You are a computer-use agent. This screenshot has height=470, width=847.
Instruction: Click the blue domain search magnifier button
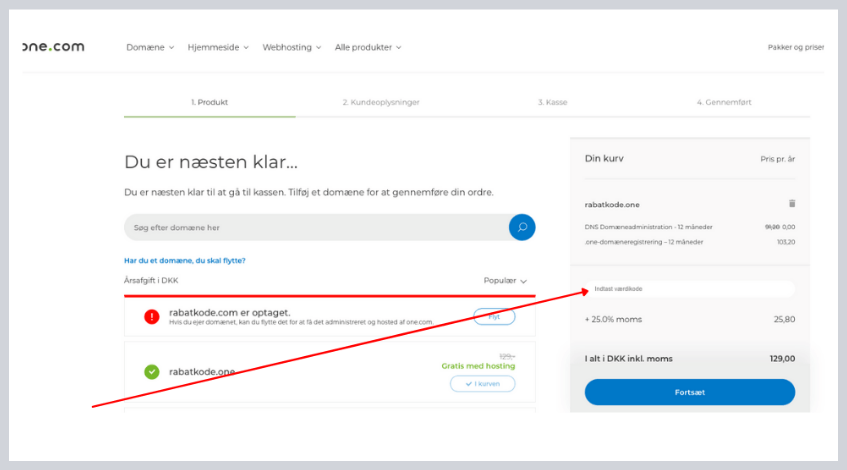click(x=521, y=227)
